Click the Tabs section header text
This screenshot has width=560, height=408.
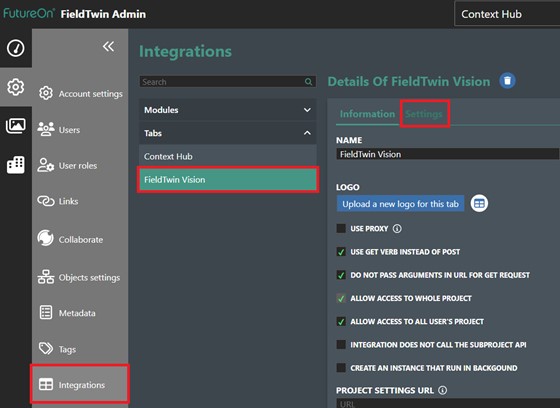153,133
